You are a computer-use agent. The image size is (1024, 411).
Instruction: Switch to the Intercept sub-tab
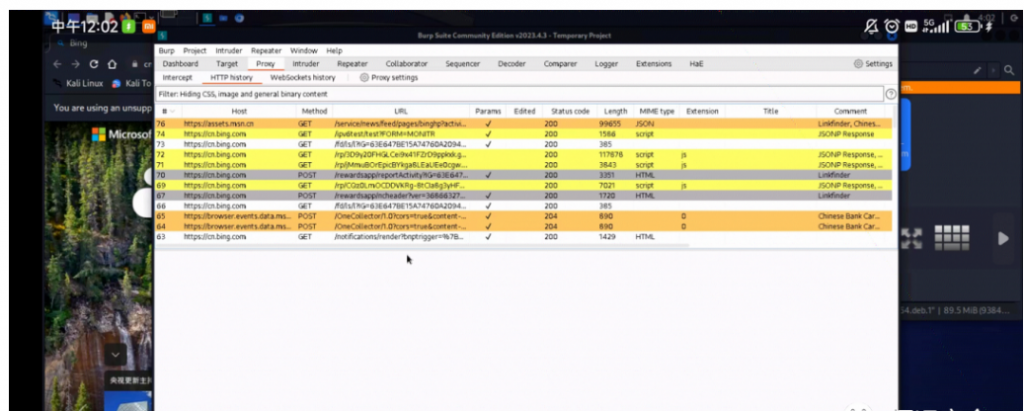(178, 77)
